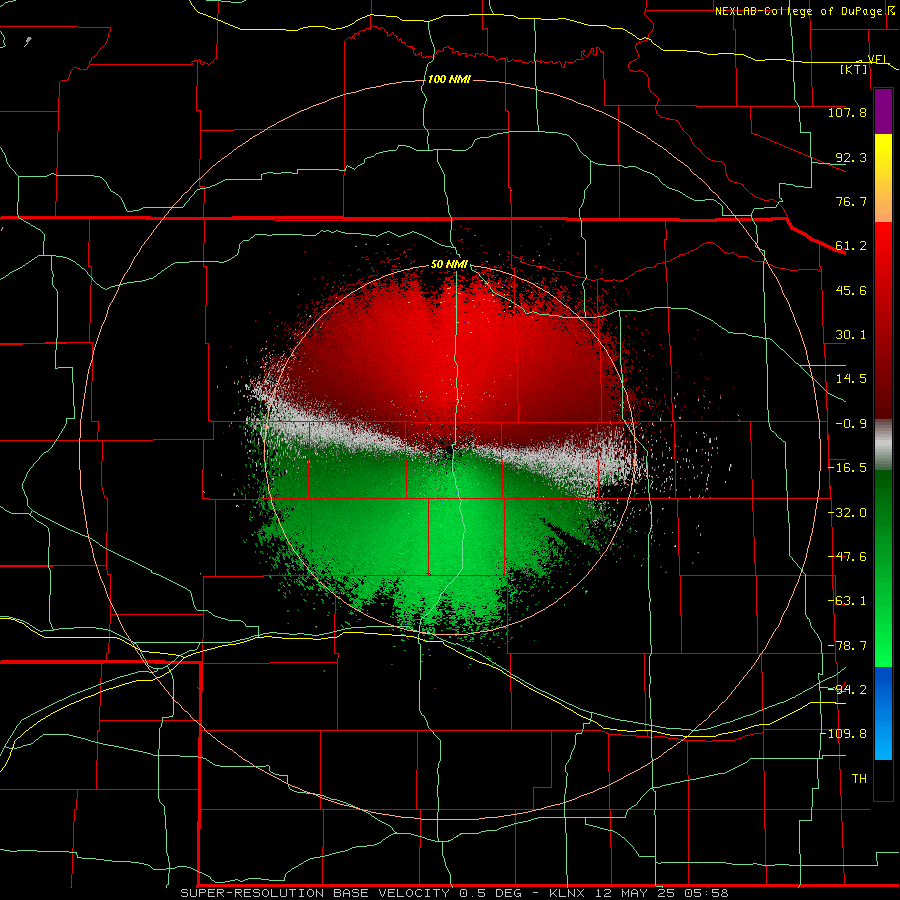The height and width of the screenshot is (900, 900).
Task: Click the -47.6 legend value
Action: [x=847, y=557]
